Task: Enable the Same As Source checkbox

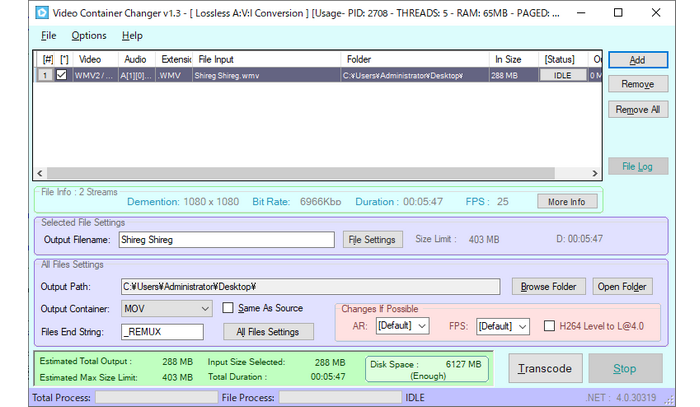Action: click(228, 308)
